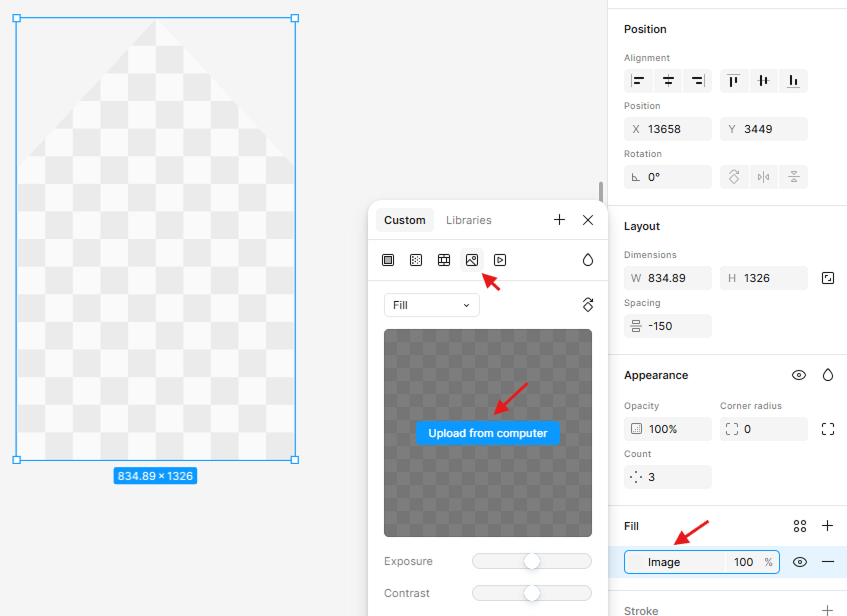847x616 pixels.
Task: Flip selection horizontally
Action: coord(763,177)
